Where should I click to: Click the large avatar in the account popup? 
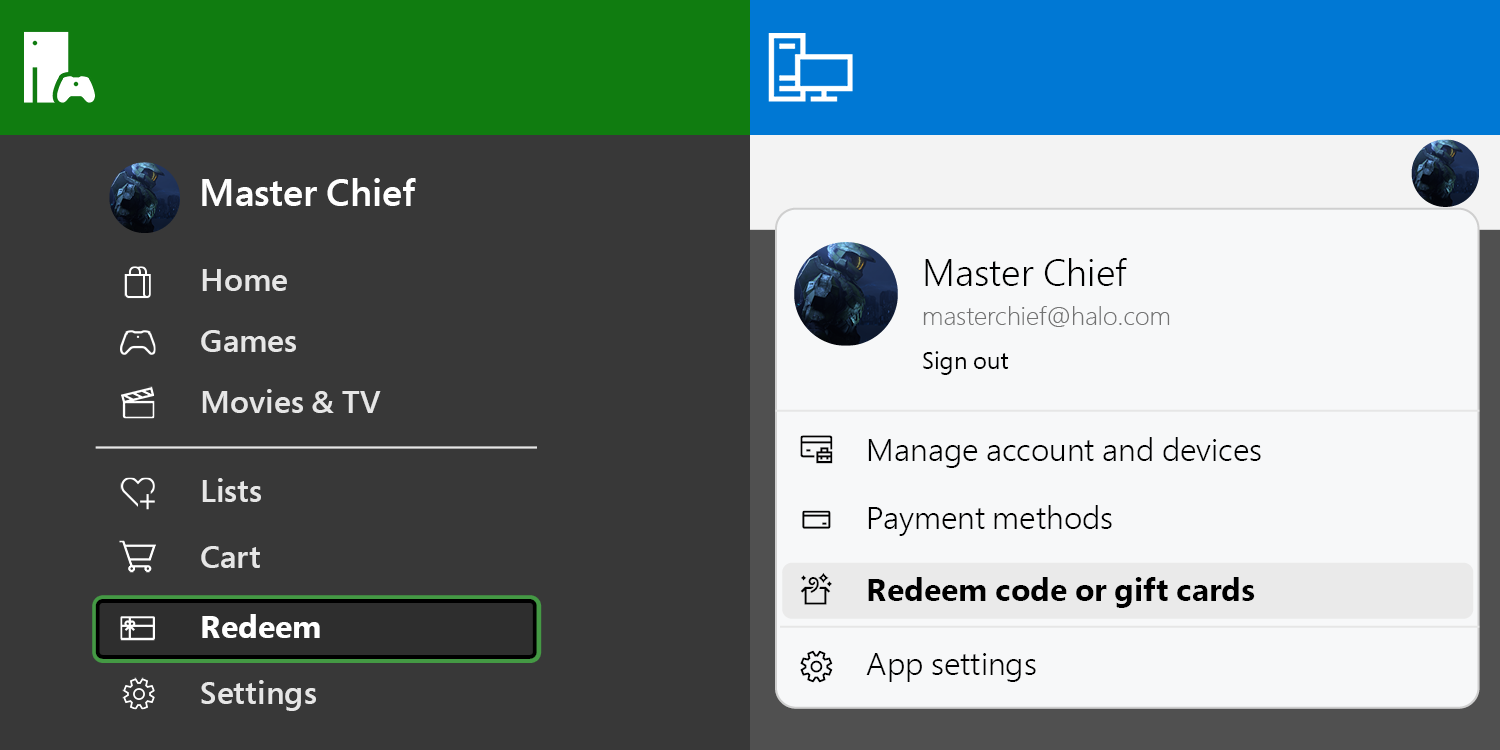[845, 294]
